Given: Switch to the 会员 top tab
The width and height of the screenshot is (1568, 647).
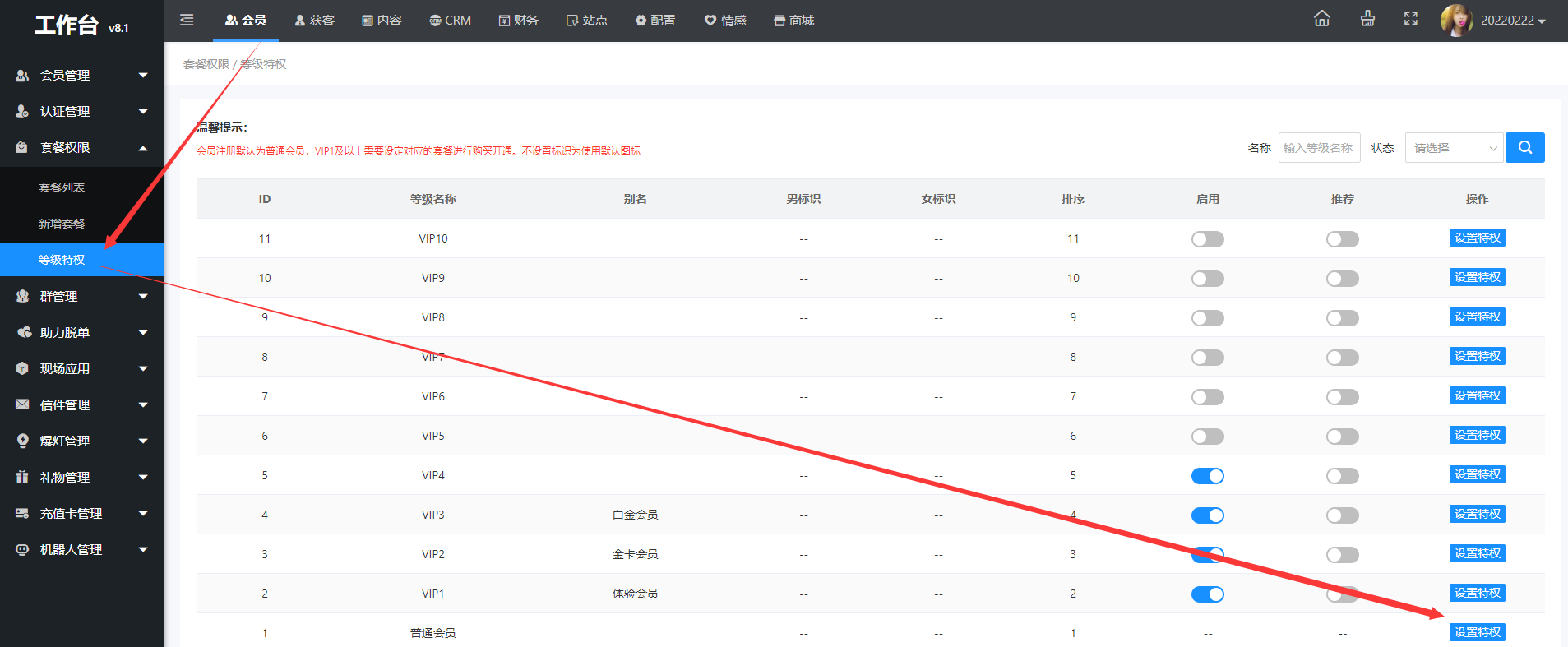Looking at the screenshot, I should (x=246, y=21).
